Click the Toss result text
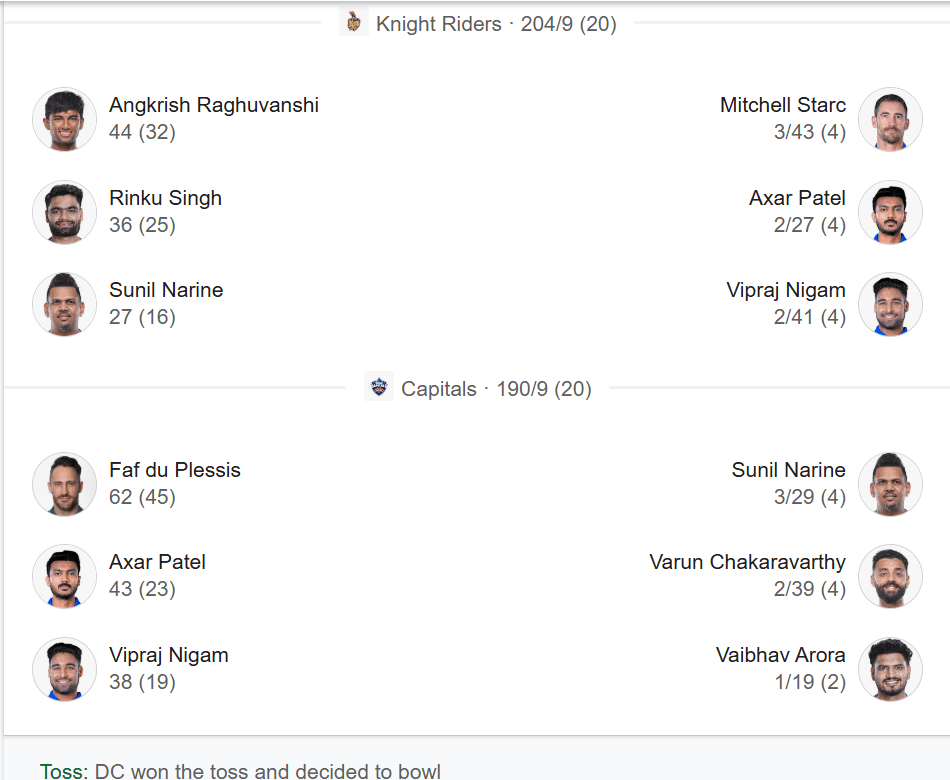Screen dimensions: 950x780 tap(240, 771)
